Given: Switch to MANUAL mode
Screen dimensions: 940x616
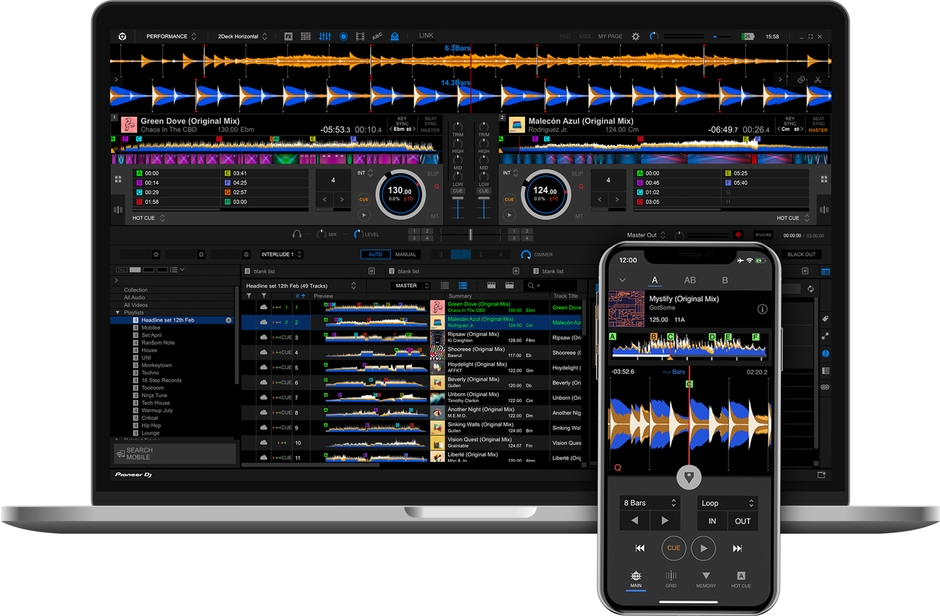Looking at the screenshot, I should (405, 254).
